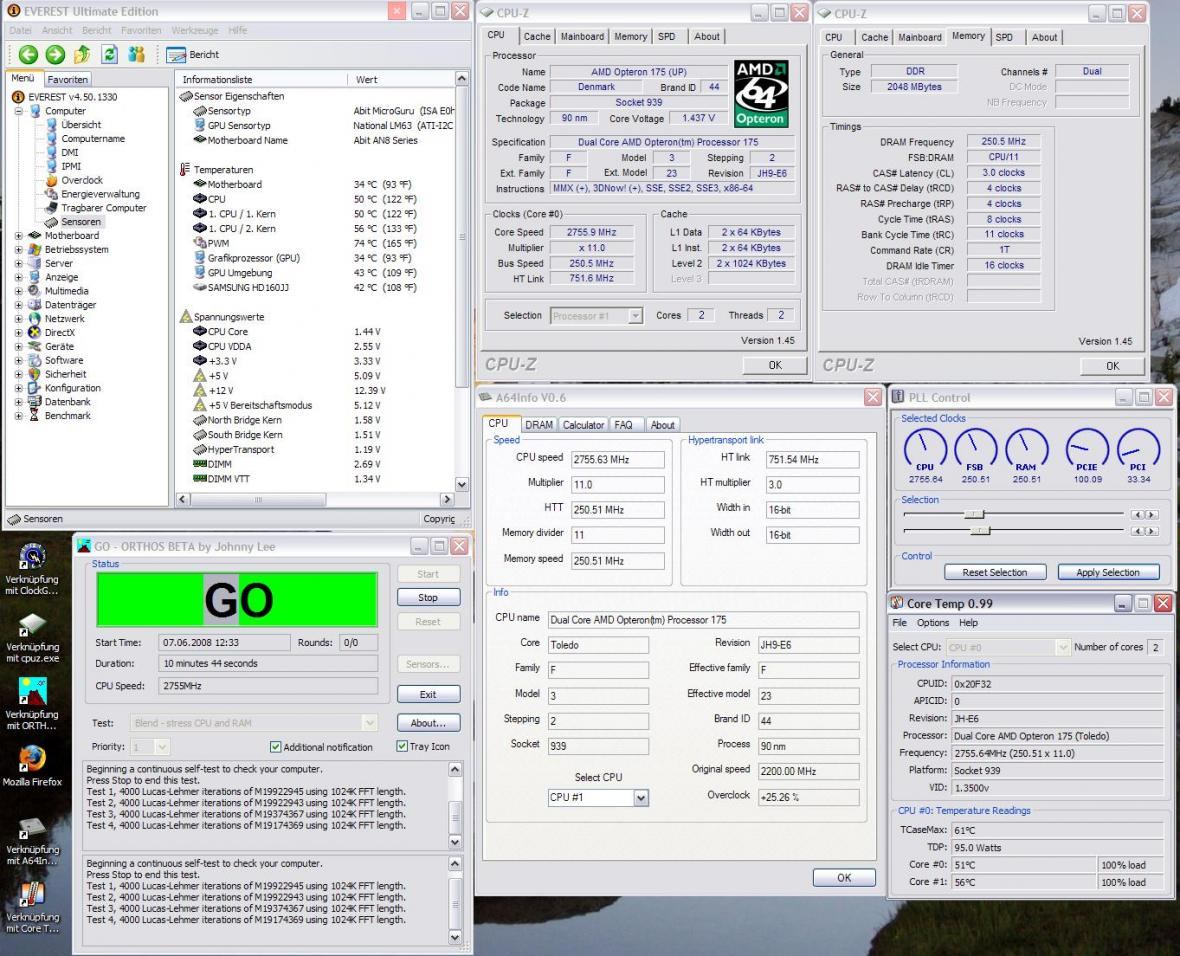
Task: Expand the Benchmark tree node
Action: (19, 416)
